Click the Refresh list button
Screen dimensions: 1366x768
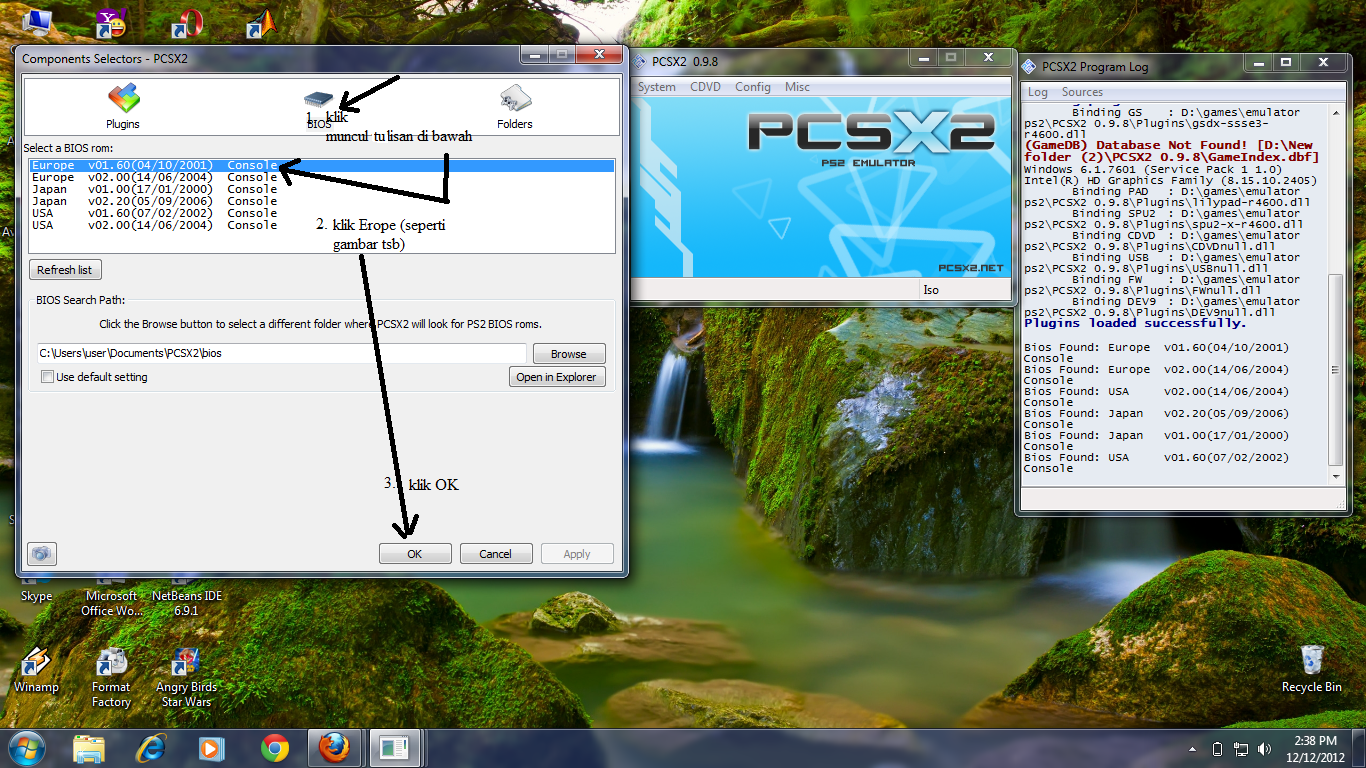pyautogui.click(x=65, y=270)
